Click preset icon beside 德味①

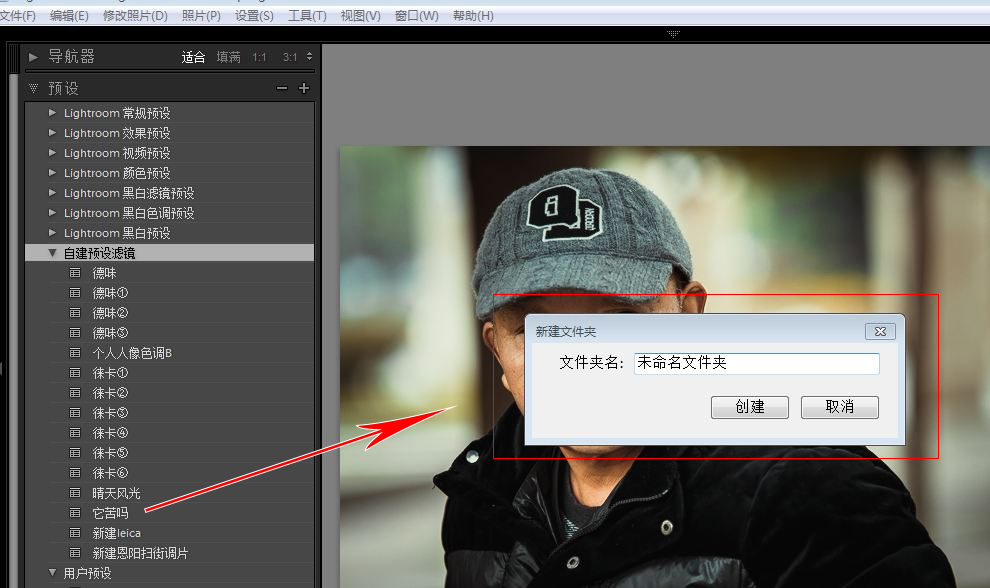tap(75, 293)
